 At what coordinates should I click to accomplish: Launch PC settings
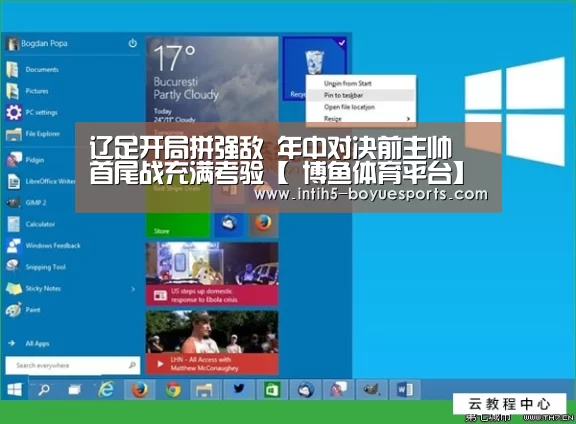32,112
